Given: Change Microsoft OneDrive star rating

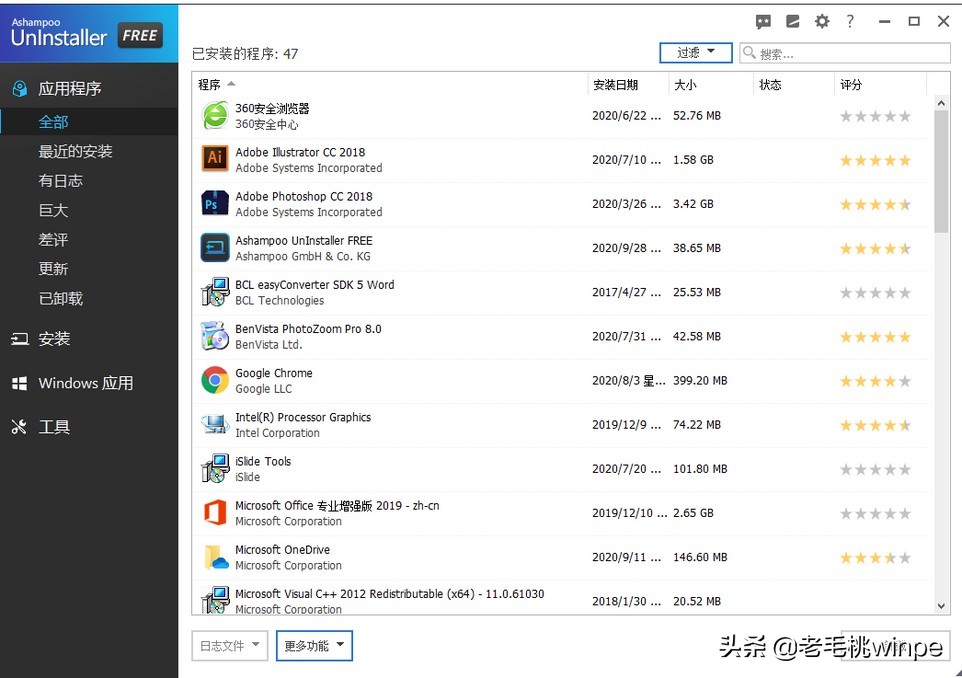Looking at the screenshot, I should [875, 558].
